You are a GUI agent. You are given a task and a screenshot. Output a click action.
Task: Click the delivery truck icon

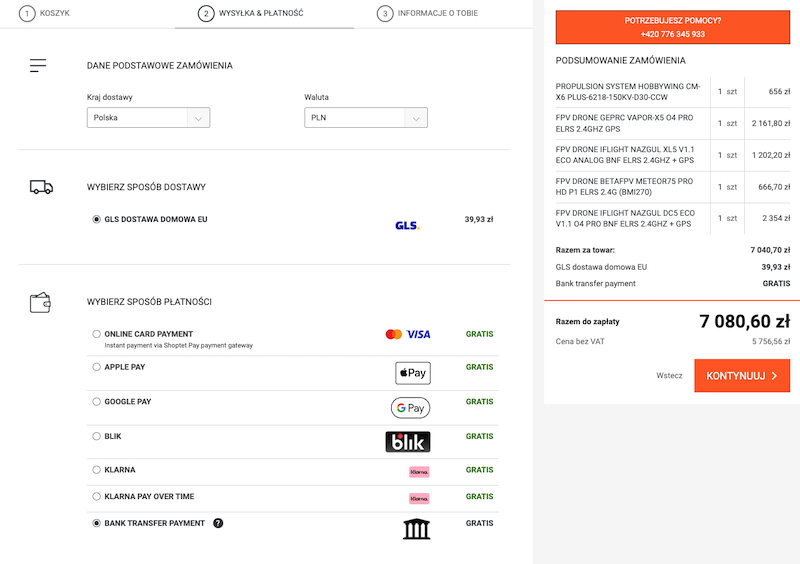coord(41,187)
